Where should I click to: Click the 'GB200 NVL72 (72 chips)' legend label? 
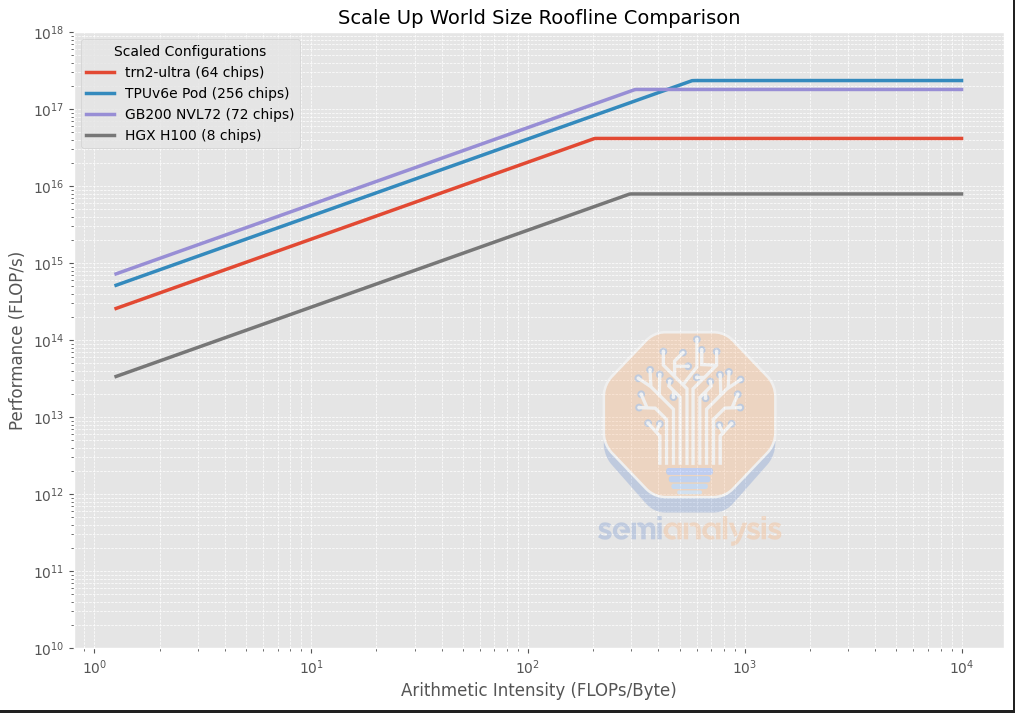point(209,114)
